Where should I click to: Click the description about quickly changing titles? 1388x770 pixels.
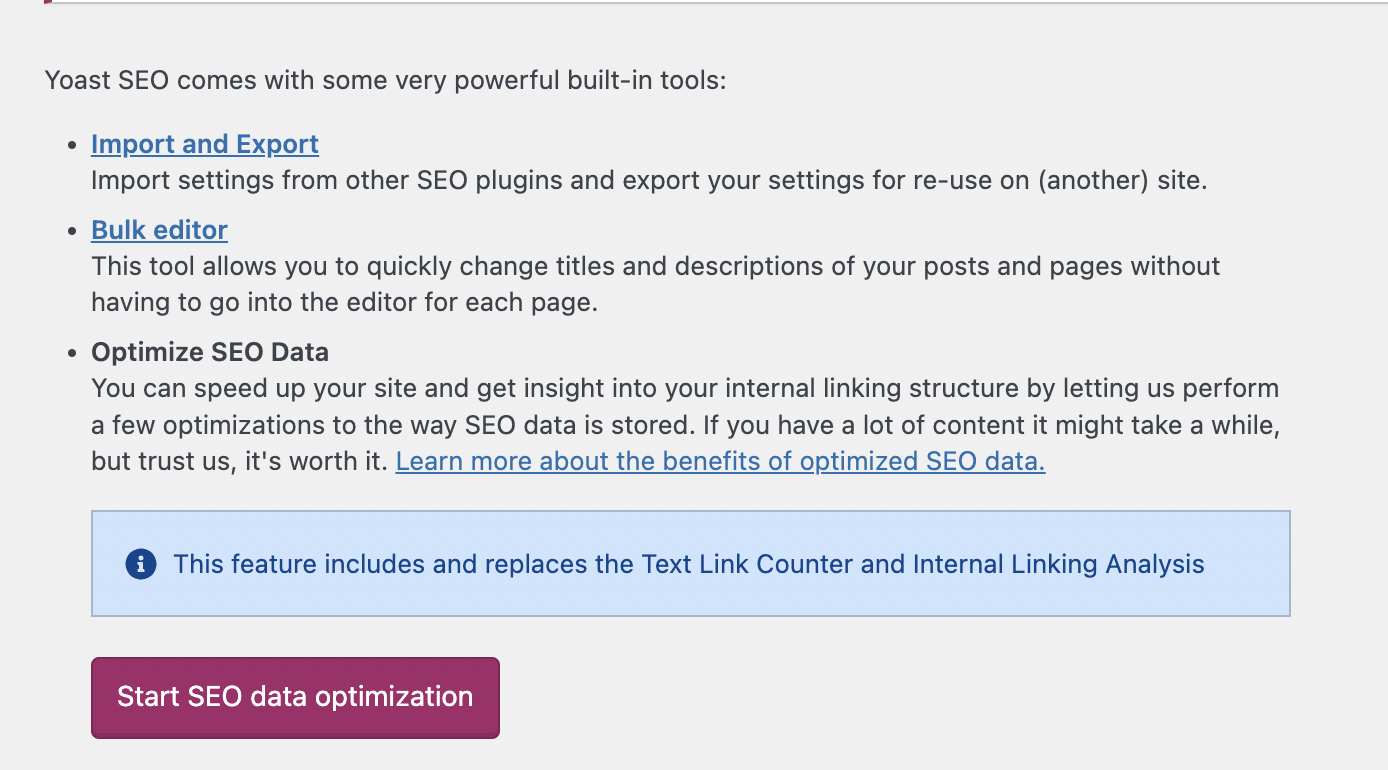click(655, 267)
